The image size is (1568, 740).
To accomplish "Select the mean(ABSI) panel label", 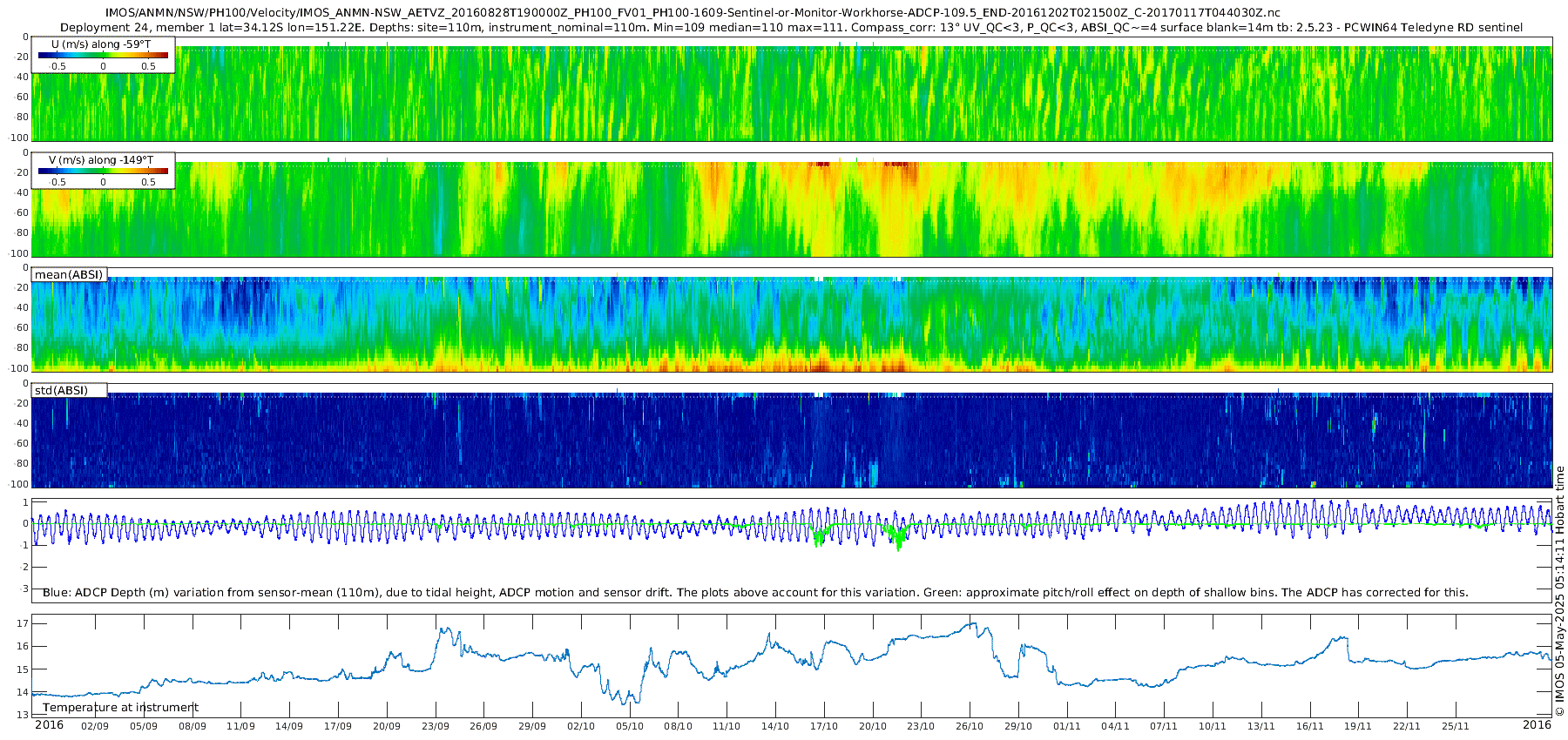I will pyautogui.click(x=69, y=275).
